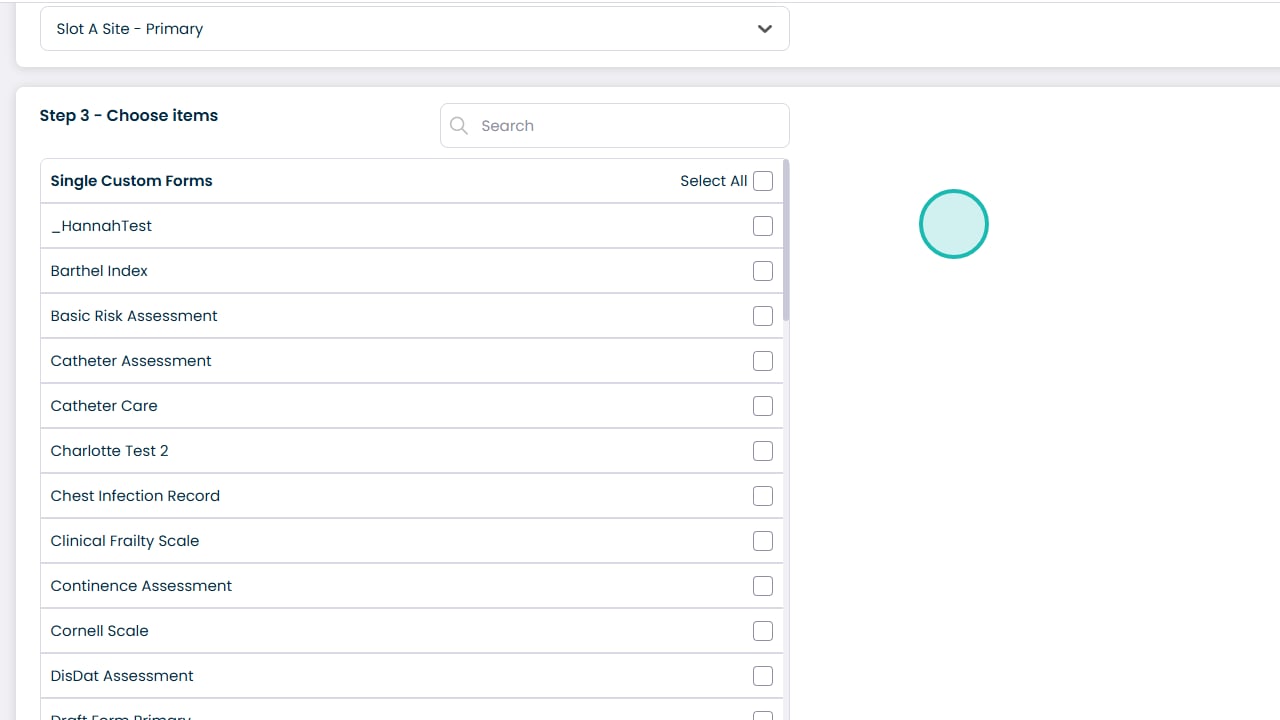Click the Charlotte Test 2 label
The width and height of the screenshot is (1280, 720).
click(x=110, y=451)
